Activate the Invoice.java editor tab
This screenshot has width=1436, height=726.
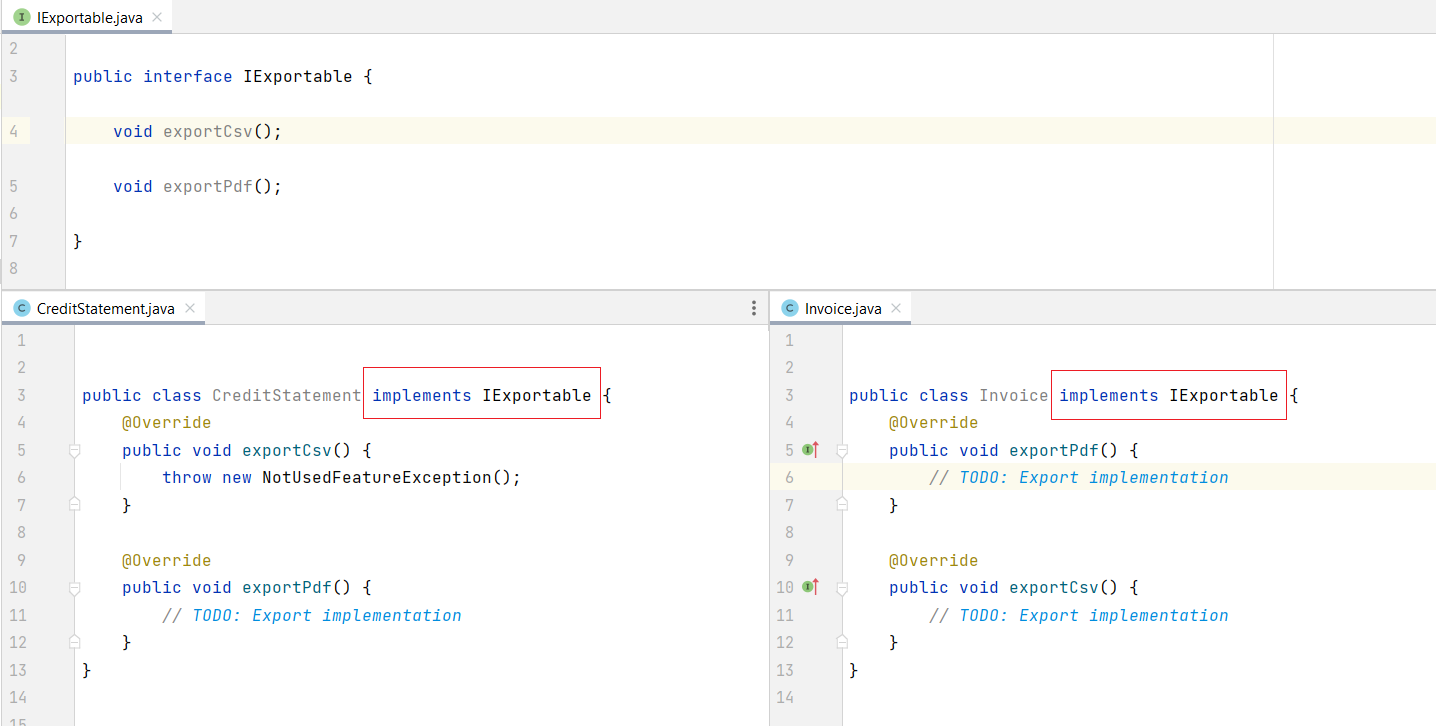click(x=843, y=309)
